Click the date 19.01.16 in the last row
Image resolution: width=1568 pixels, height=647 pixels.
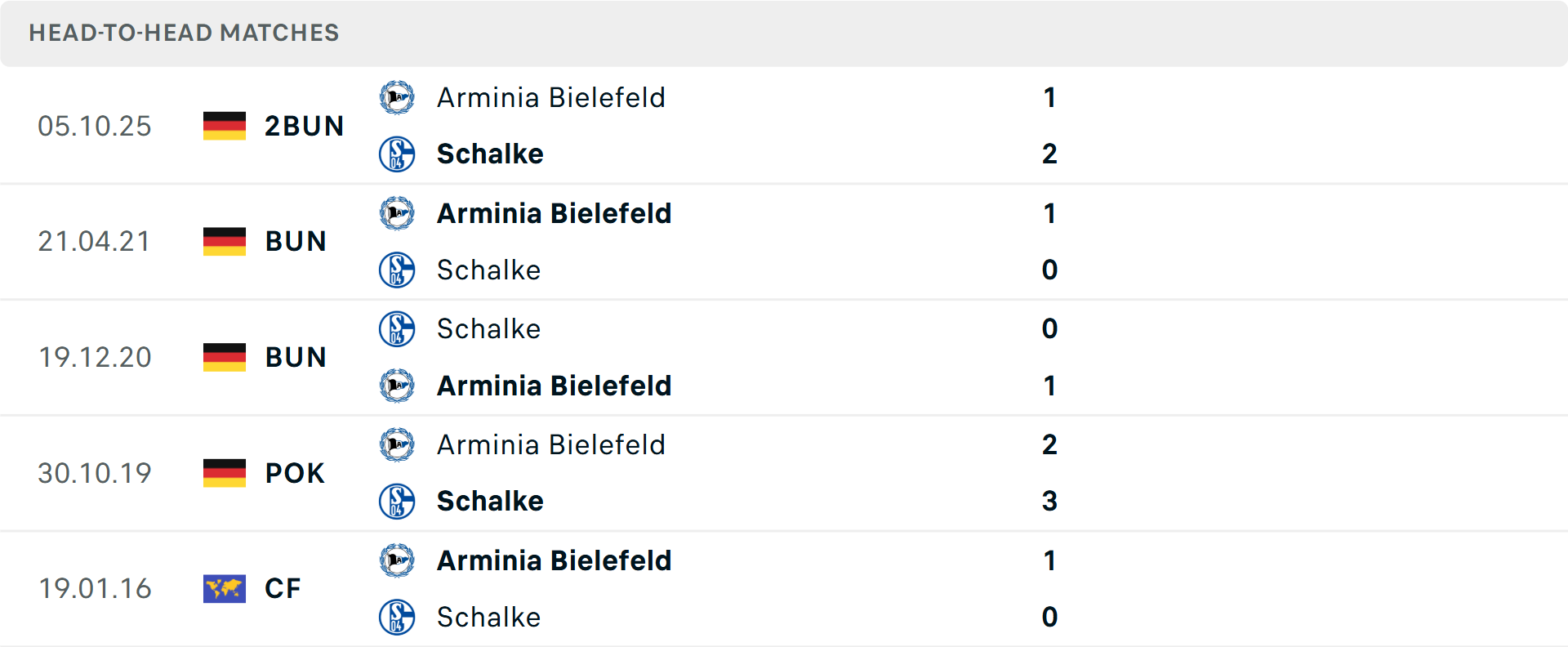pos(95,588)
